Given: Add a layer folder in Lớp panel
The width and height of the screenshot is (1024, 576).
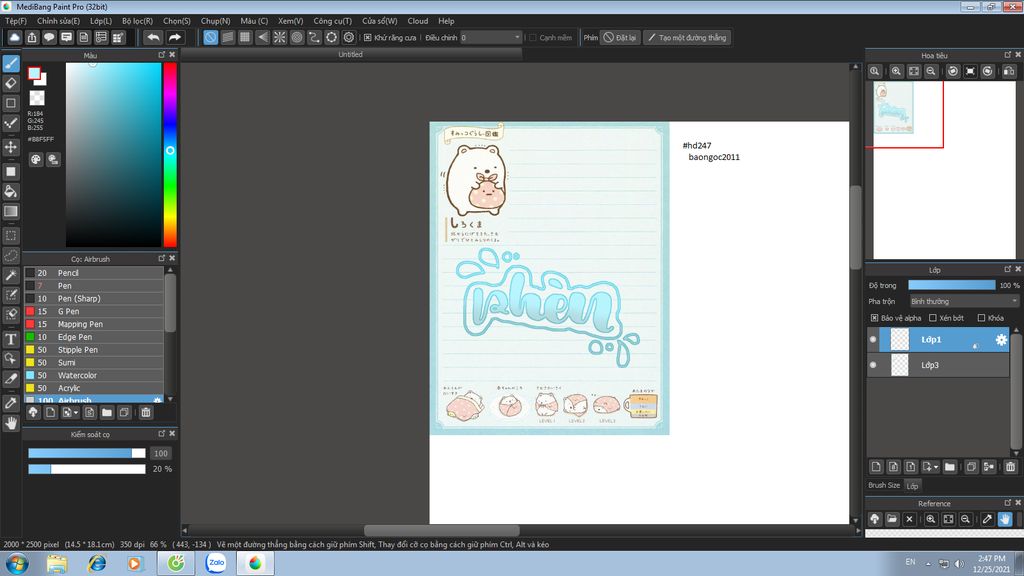Looking at the screenshot, I should [950, 466].
